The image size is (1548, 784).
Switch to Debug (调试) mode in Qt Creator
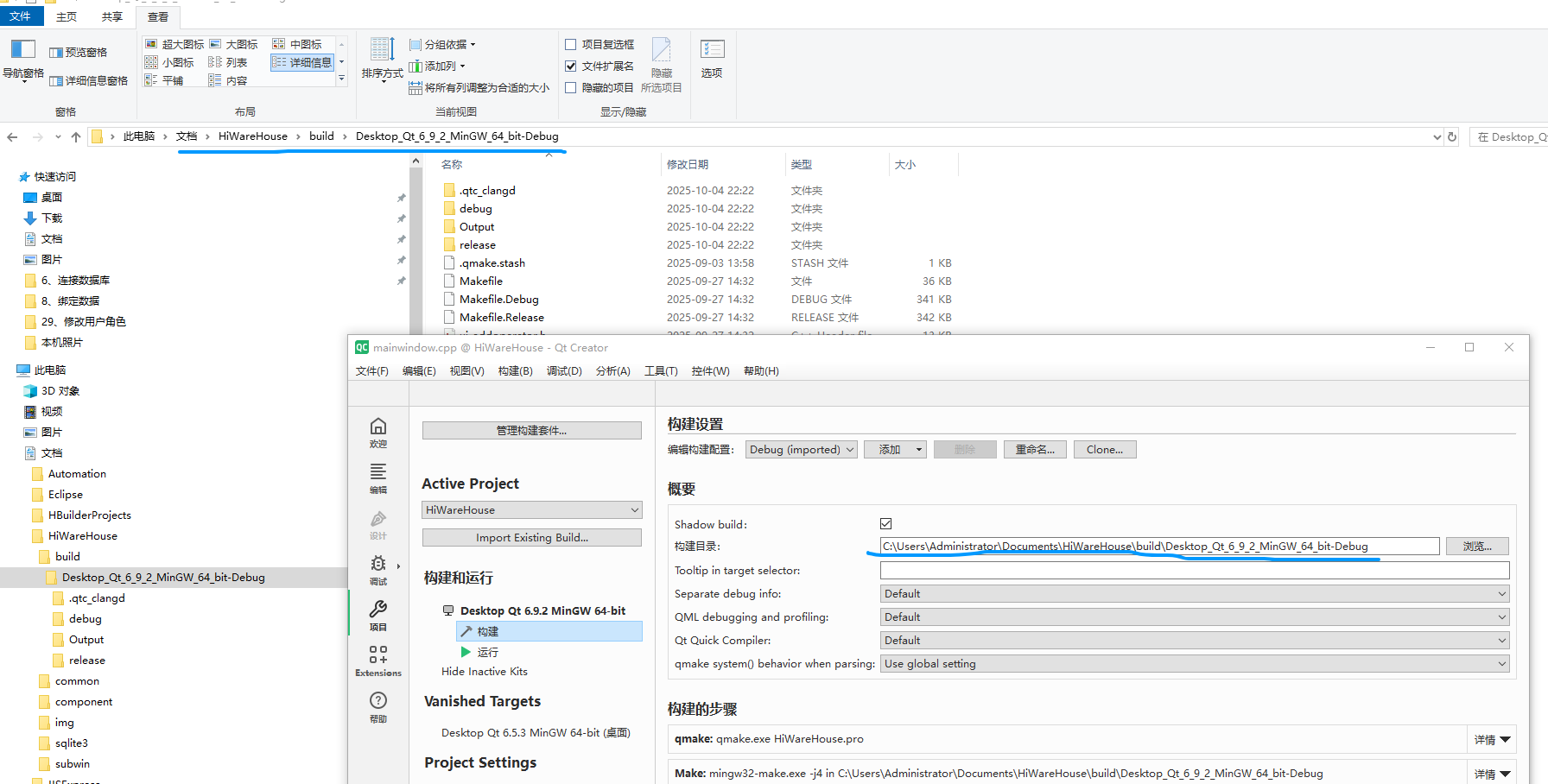click(x=378, y=570)
